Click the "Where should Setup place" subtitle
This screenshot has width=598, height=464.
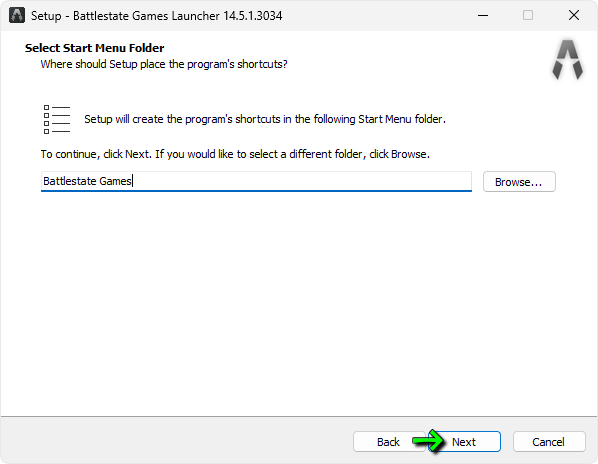click(x=164, y=64)
